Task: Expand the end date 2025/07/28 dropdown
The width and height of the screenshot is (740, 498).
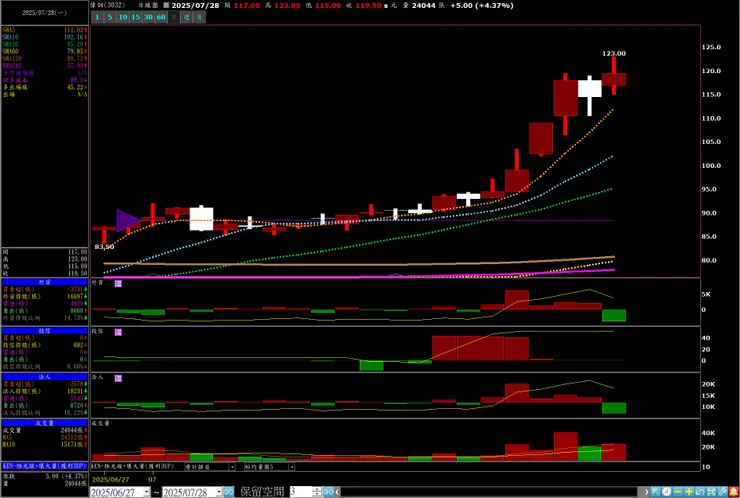Action: click(219, 492)
